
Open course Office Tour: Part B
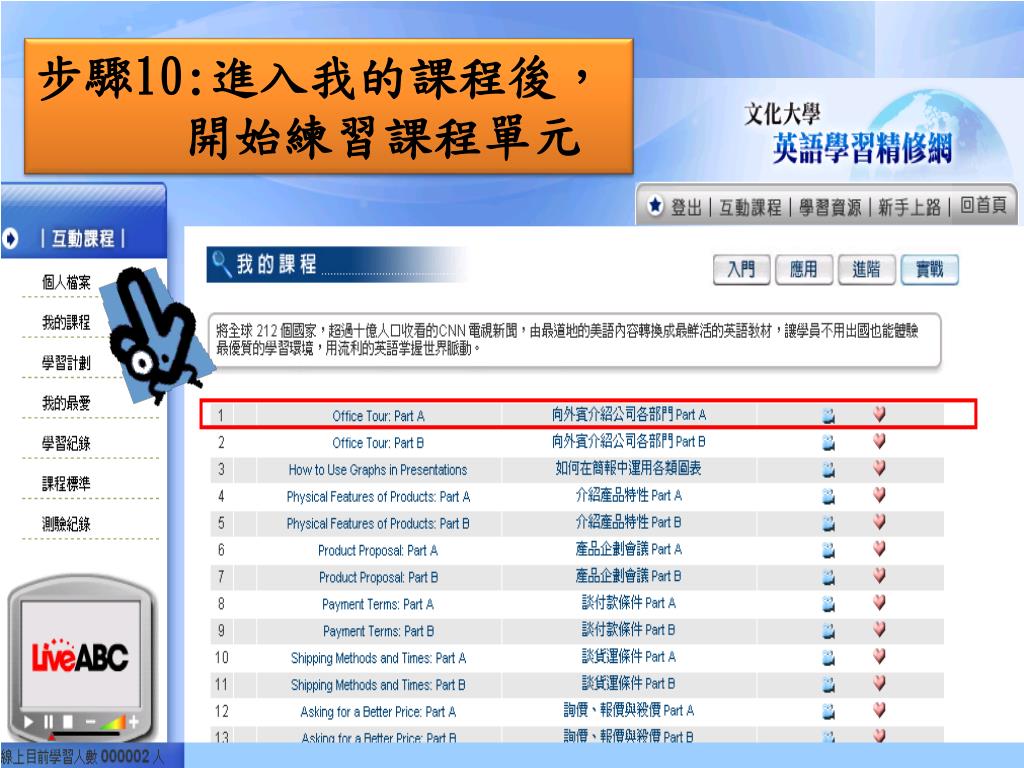tap(378, 443)
